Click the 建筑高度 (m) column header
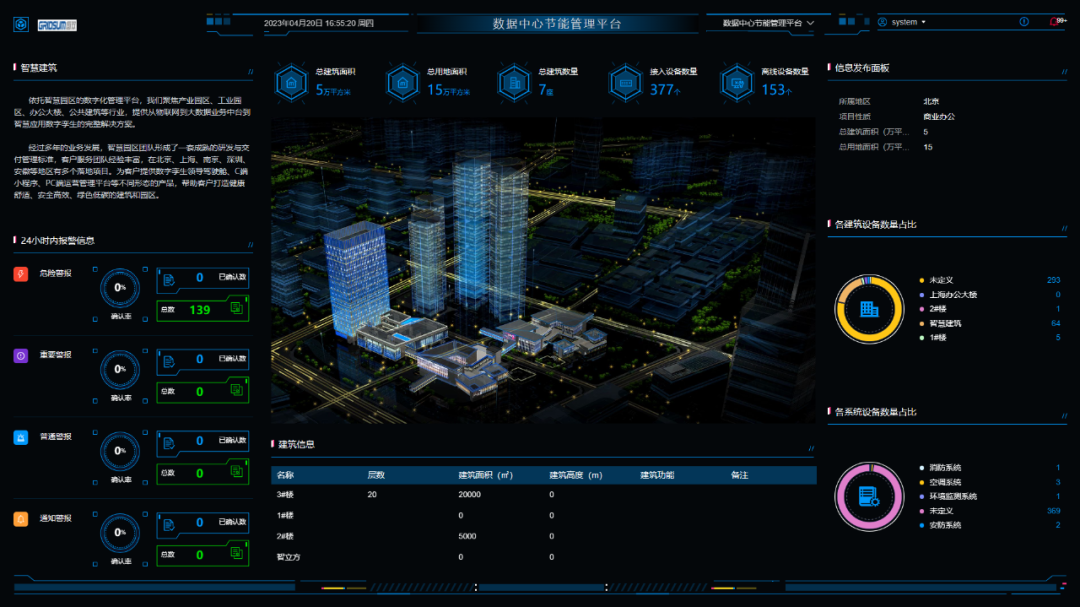1080x607 pixels. click(x=576, y=475)
